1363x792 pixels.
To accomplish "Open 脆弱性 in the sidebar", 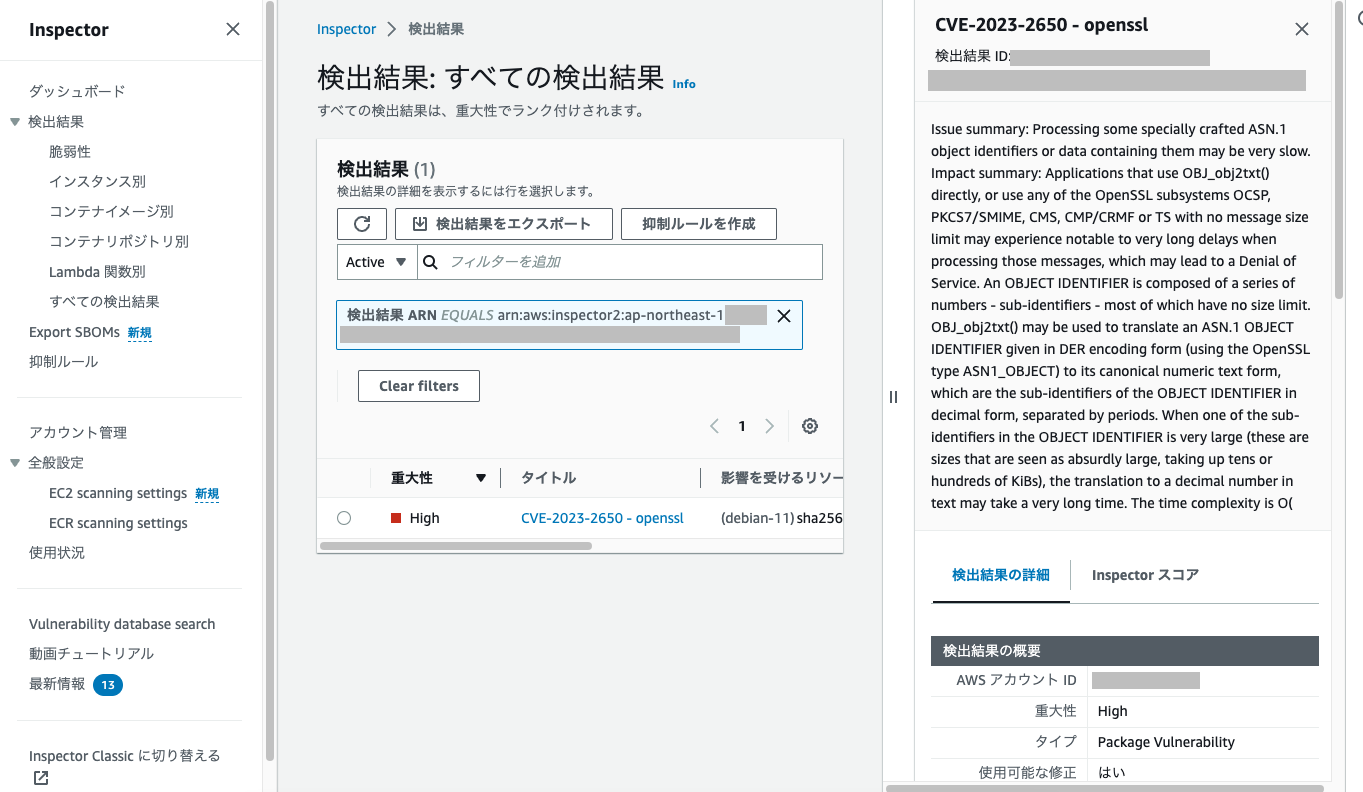I will click(70, 151).
